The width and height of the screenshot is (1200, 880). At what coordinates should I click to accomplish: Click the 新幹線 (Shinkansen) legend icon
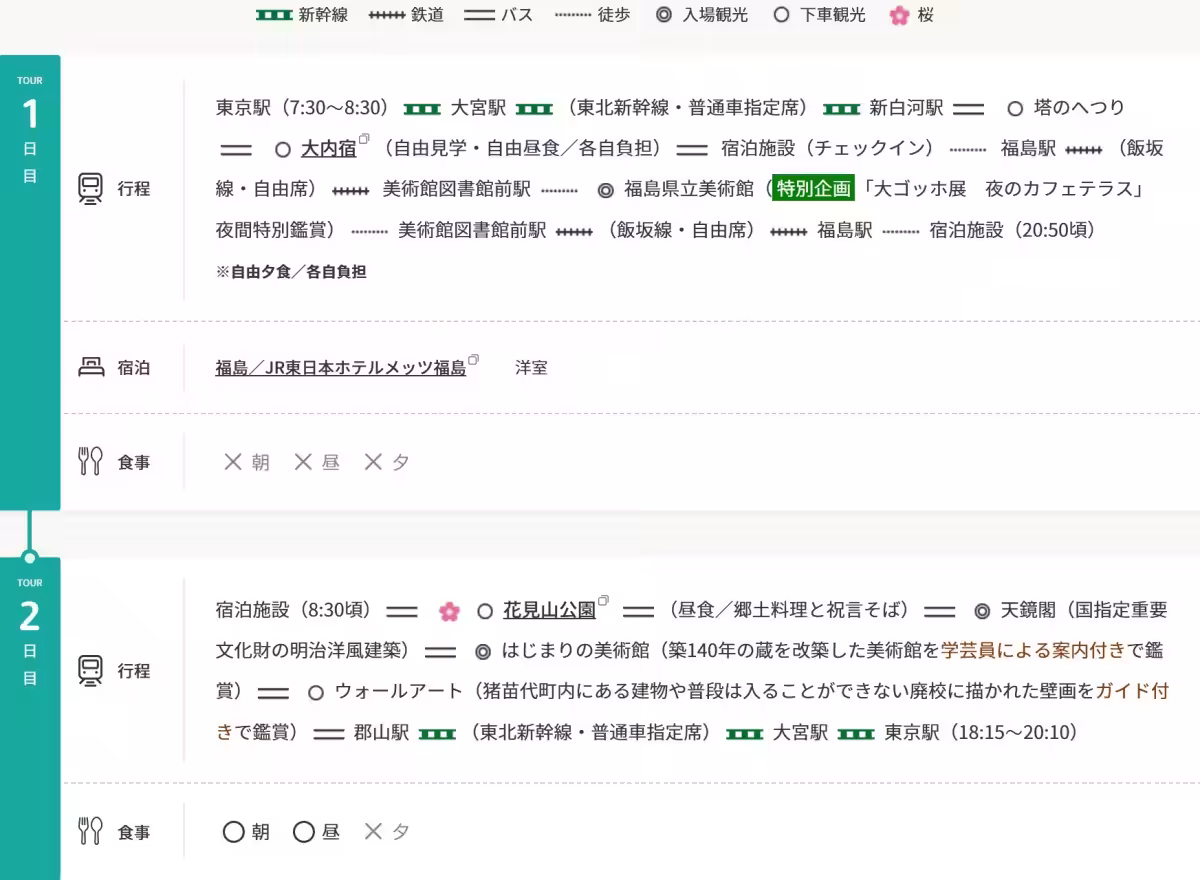click(274, 15)
